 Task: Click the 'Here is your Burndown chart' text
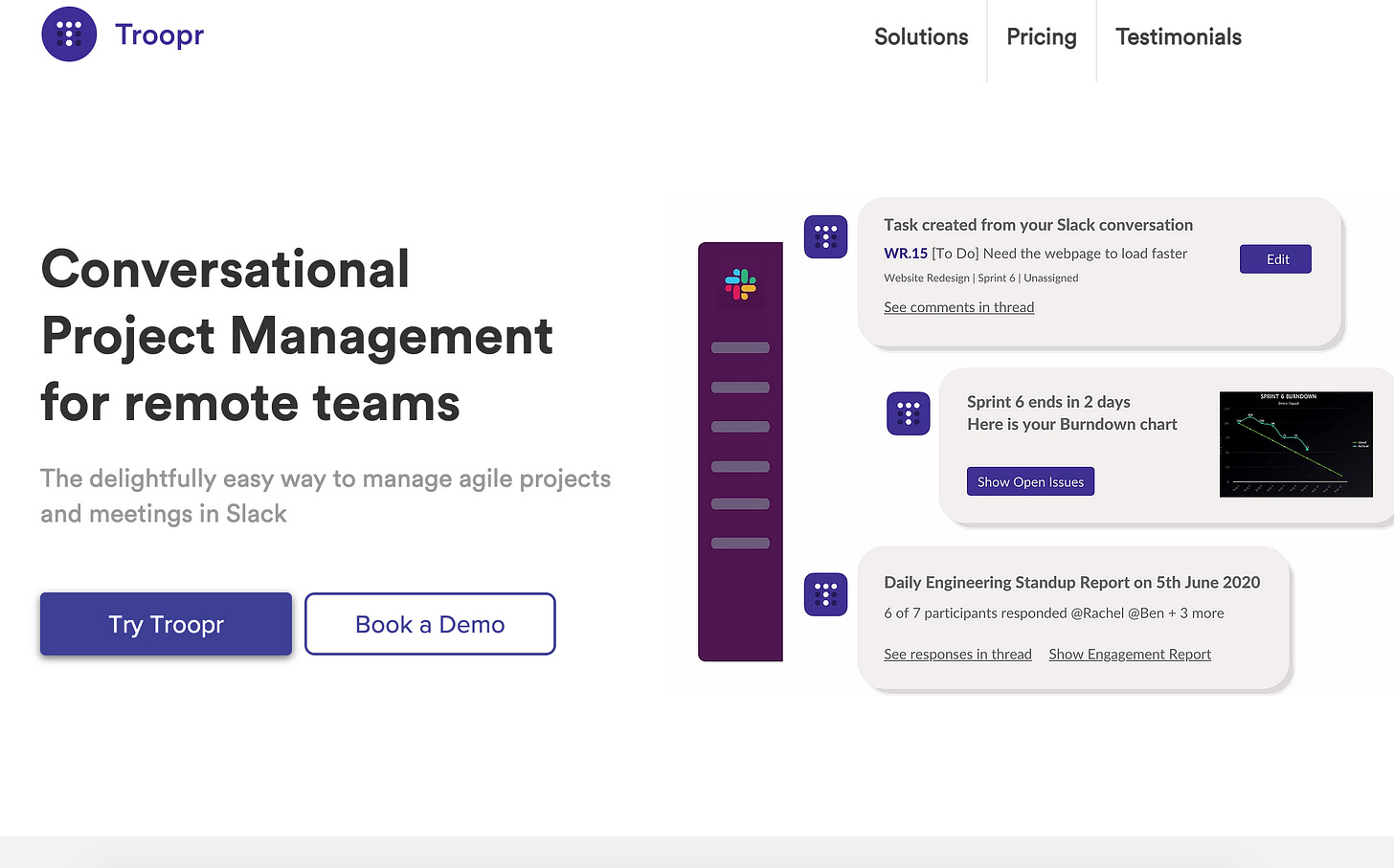click(x=1072, y=424)
